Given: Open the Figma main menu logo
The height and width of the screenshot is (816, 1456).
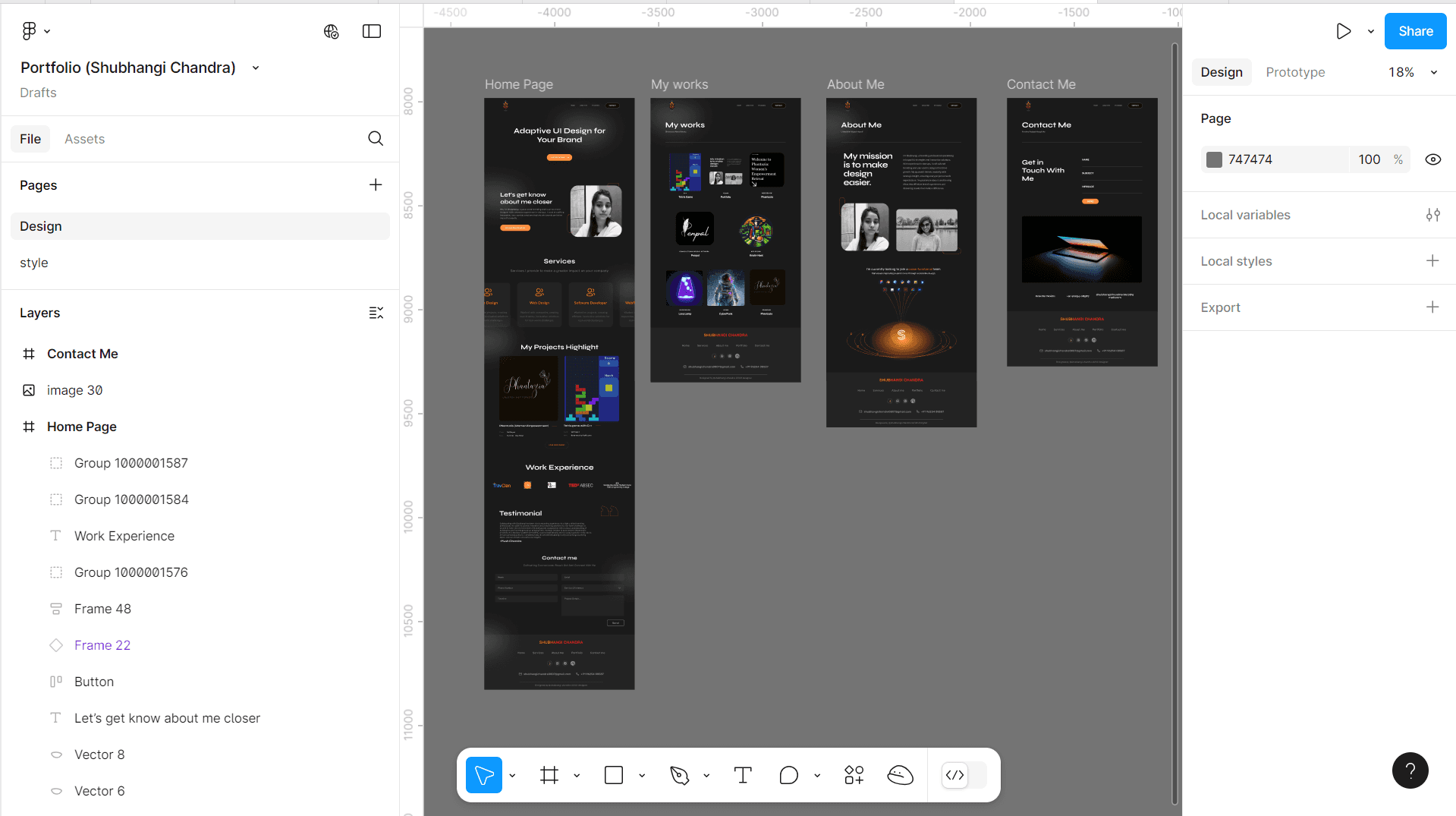Looking at the screenshot, I should (29, 31).
